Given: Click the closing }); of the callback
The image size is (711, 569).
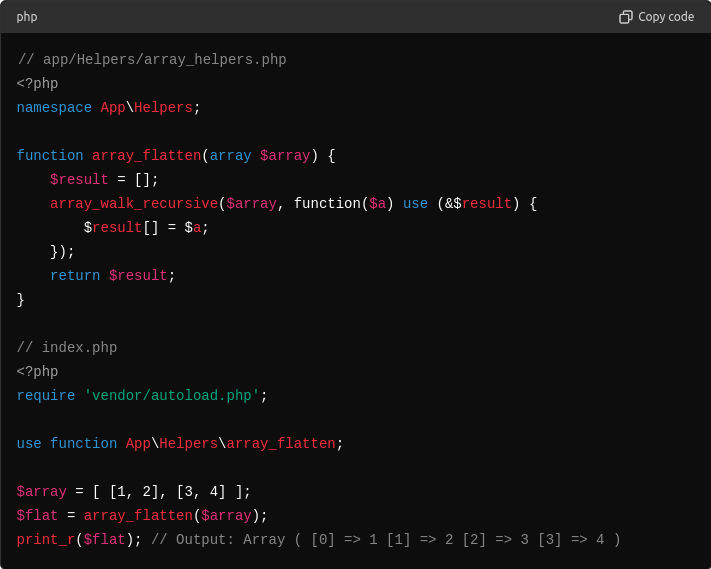Looking at the screenshot, I should click(x=62, y=252).
